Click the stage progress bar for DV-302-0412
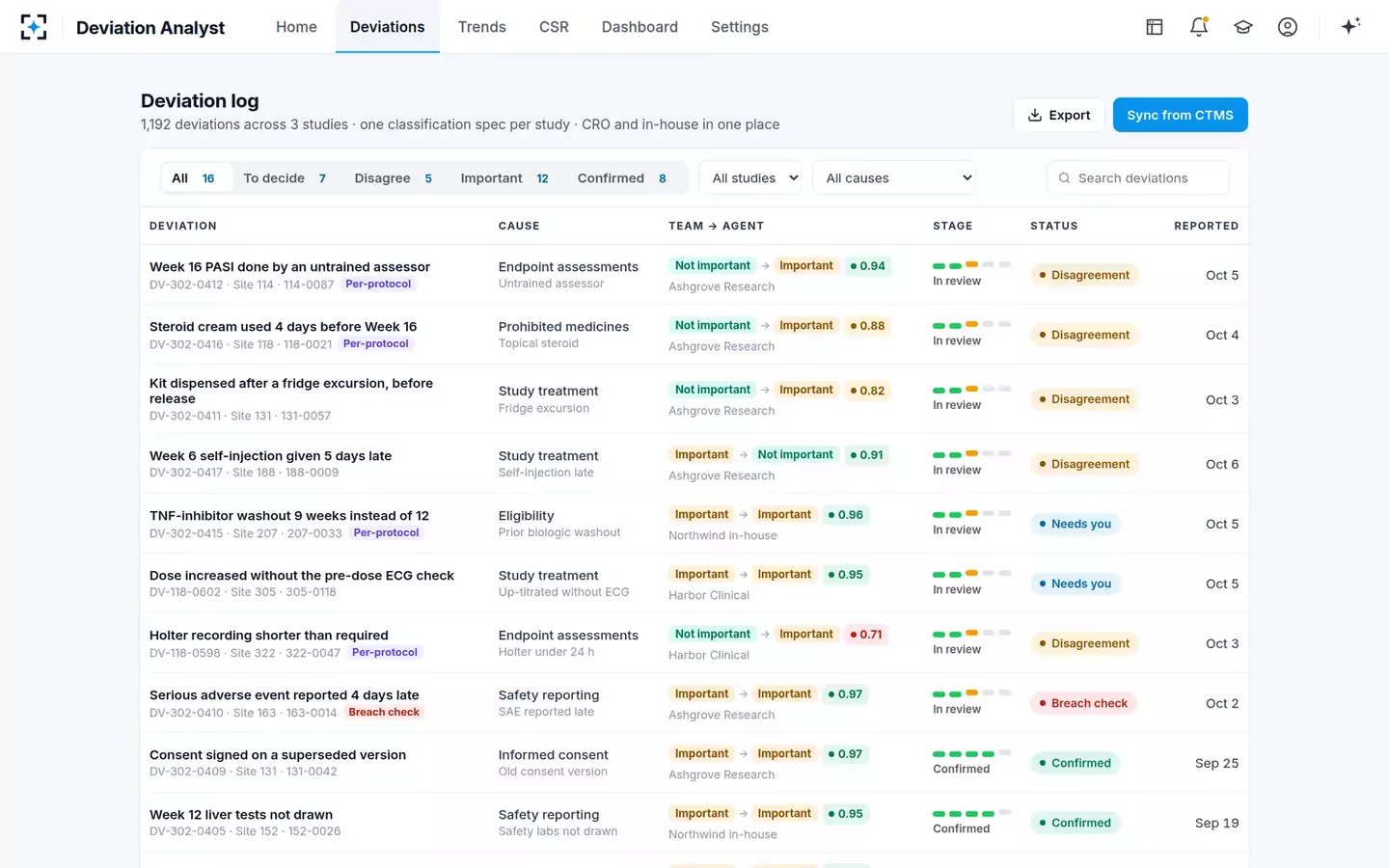 [x=971, y=265]
